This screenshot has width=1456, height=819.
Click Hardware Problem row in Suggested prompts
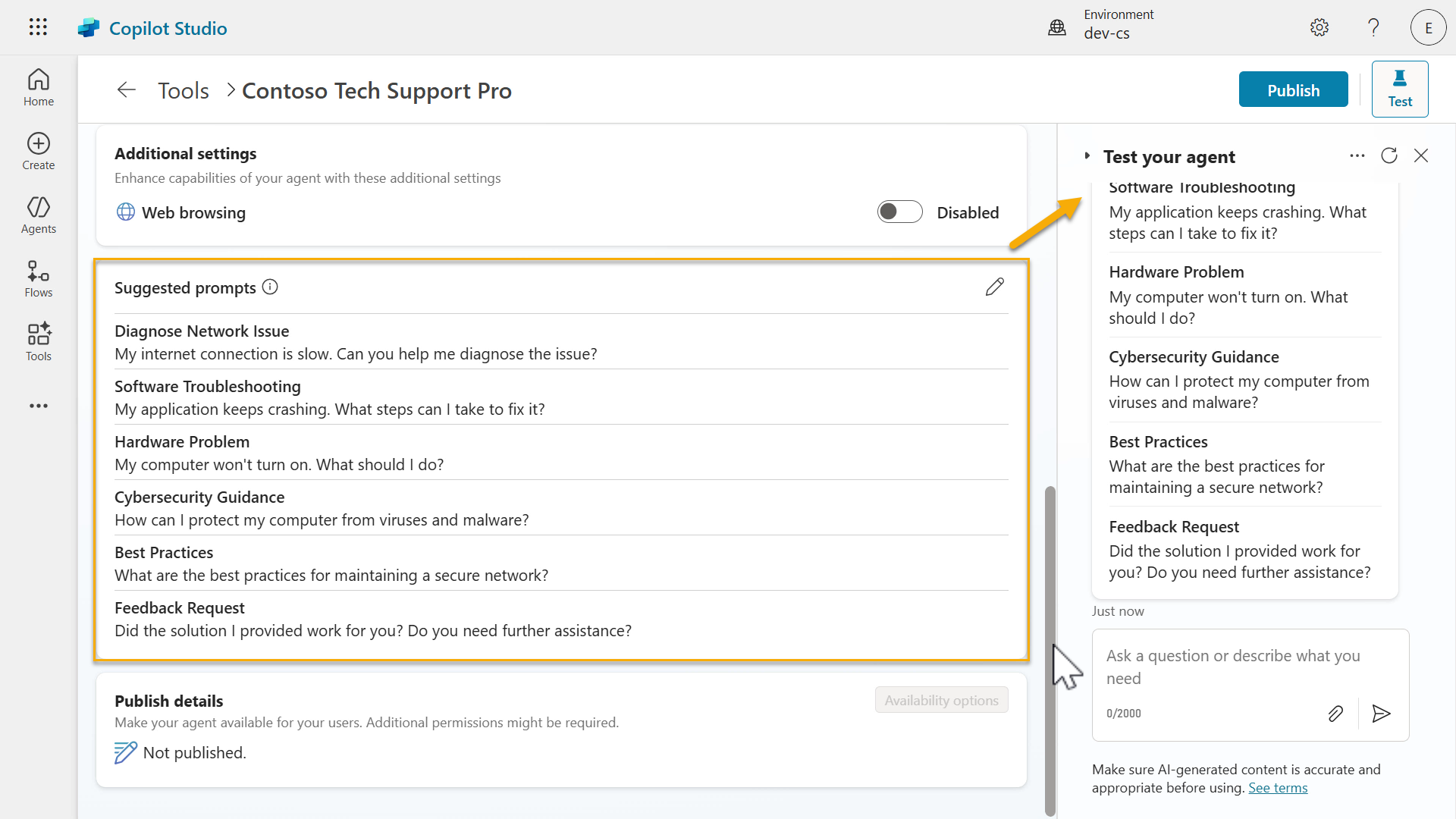[x=561, y=453]
